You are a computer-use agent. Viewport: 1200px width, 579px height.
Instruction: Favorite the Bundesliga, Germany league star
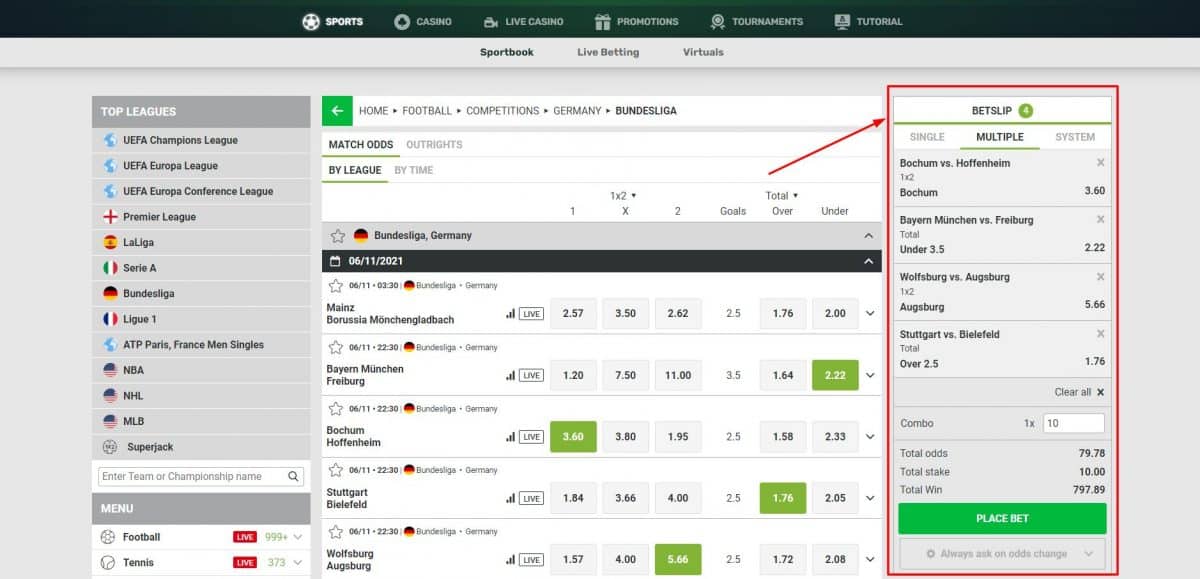[338, 236]
